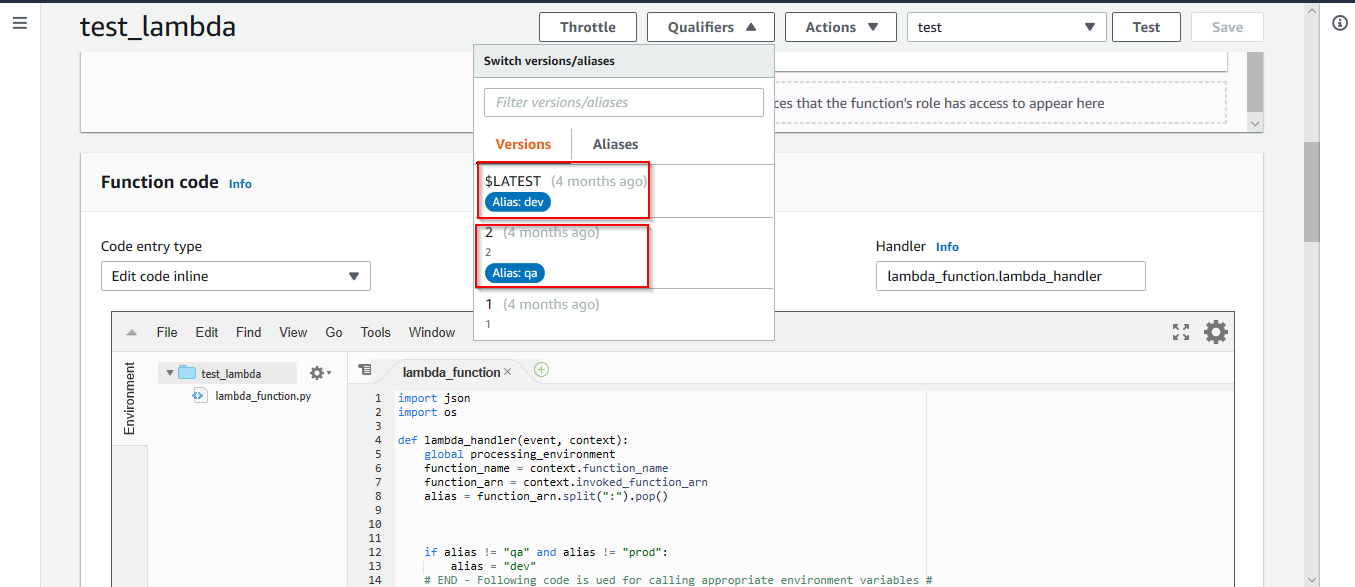Expand the code editor to fullscreen
Screen dimensions: 1355x587
point(1182,331)
